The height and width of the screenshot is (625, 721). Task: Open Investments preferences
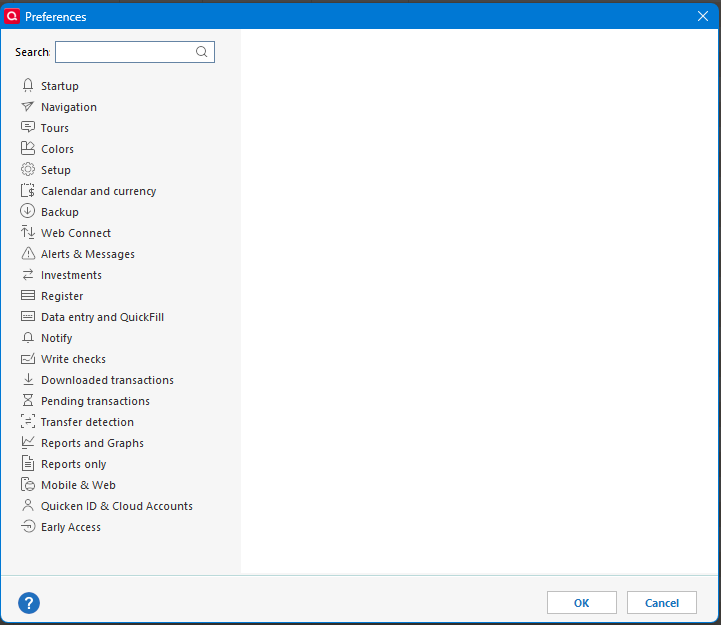pos(71,275)
